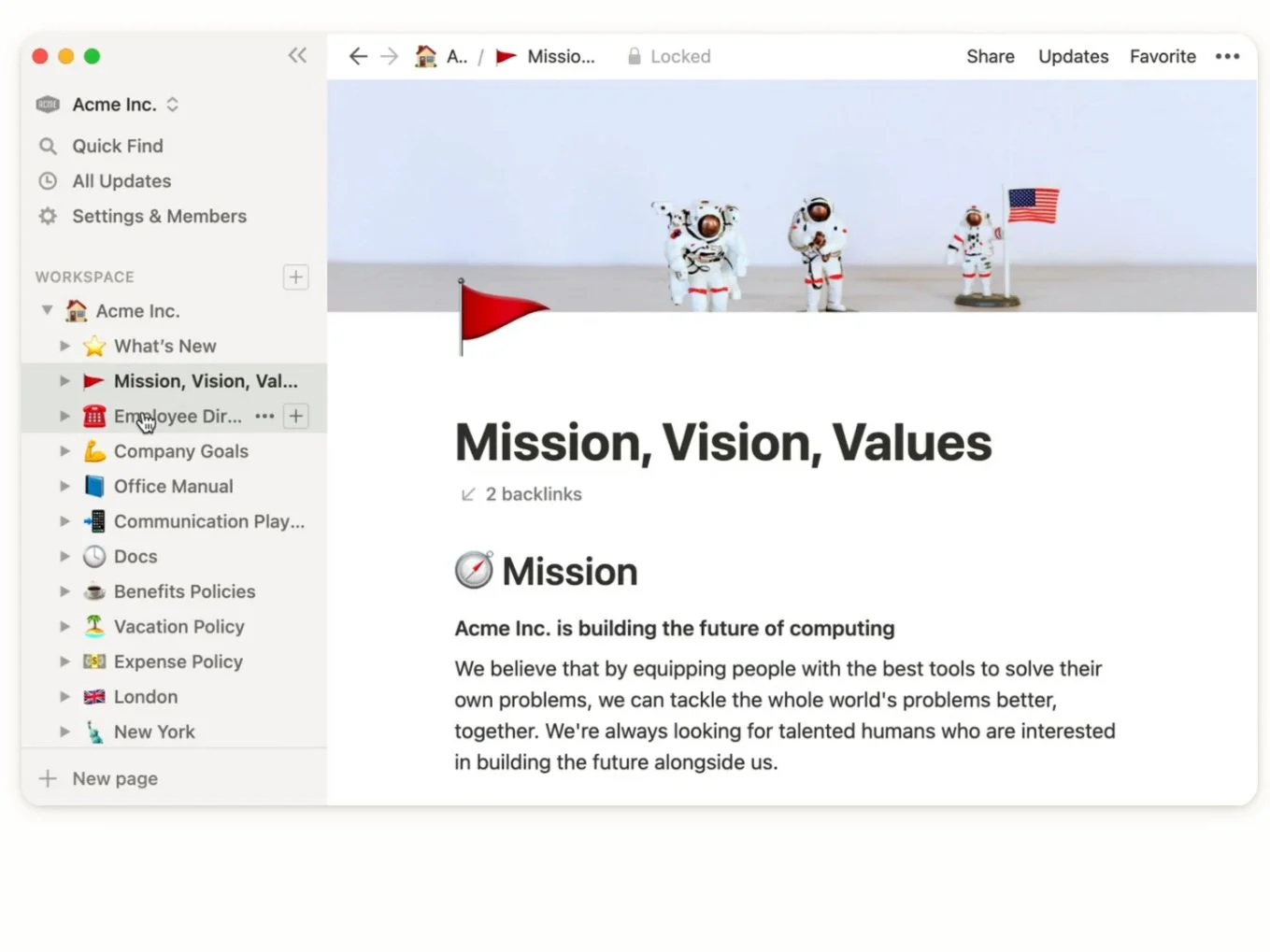Click Favorite in the top bar

(x=1163, y=56)
